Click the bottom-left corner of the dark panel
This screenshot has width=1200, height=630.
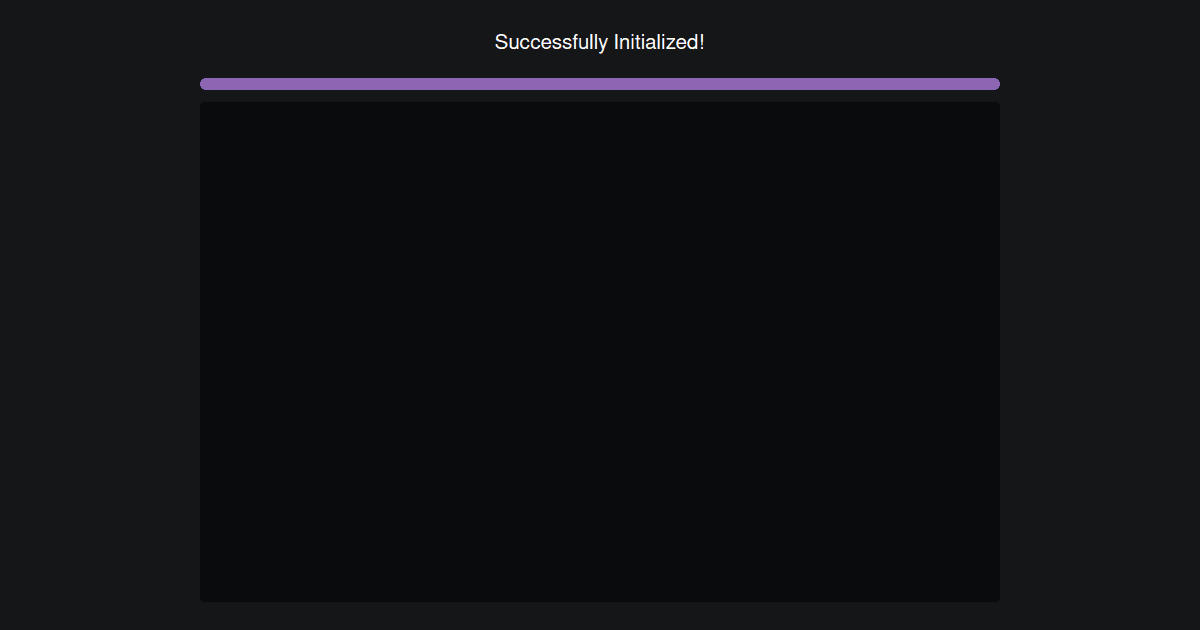point(203,599)
